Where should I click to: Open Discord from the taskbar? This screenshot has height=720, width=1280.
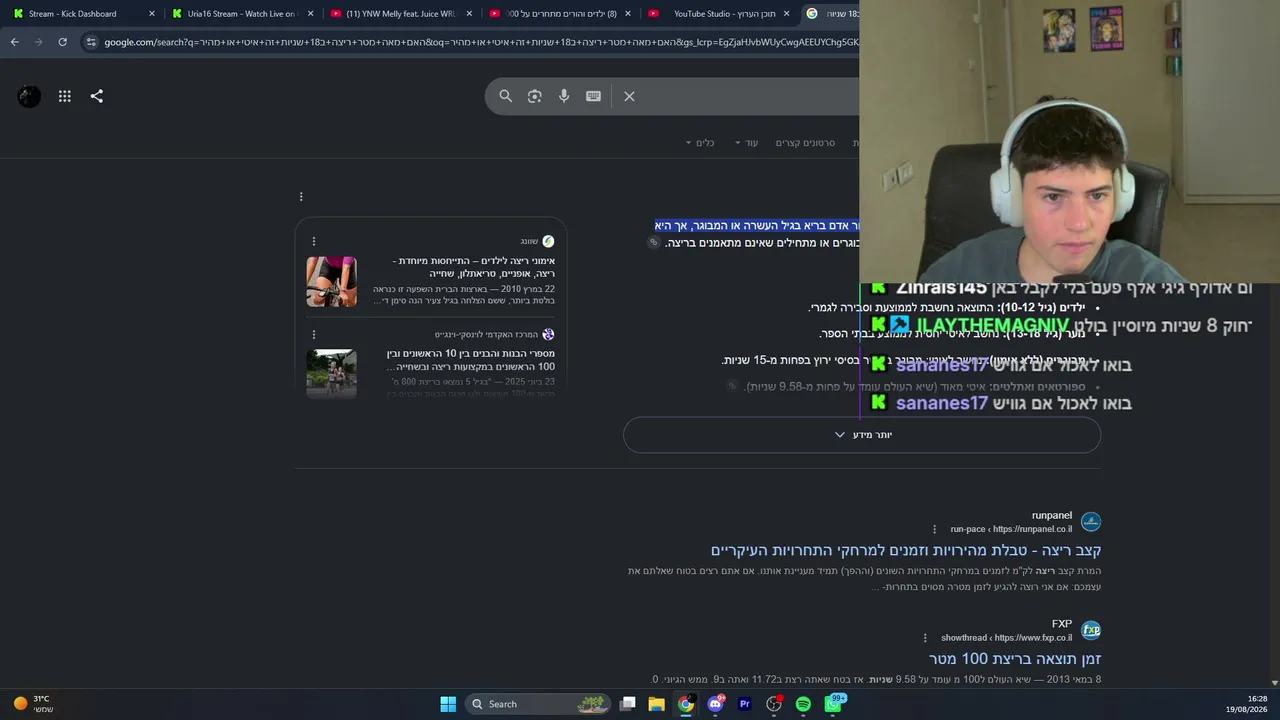715,704
